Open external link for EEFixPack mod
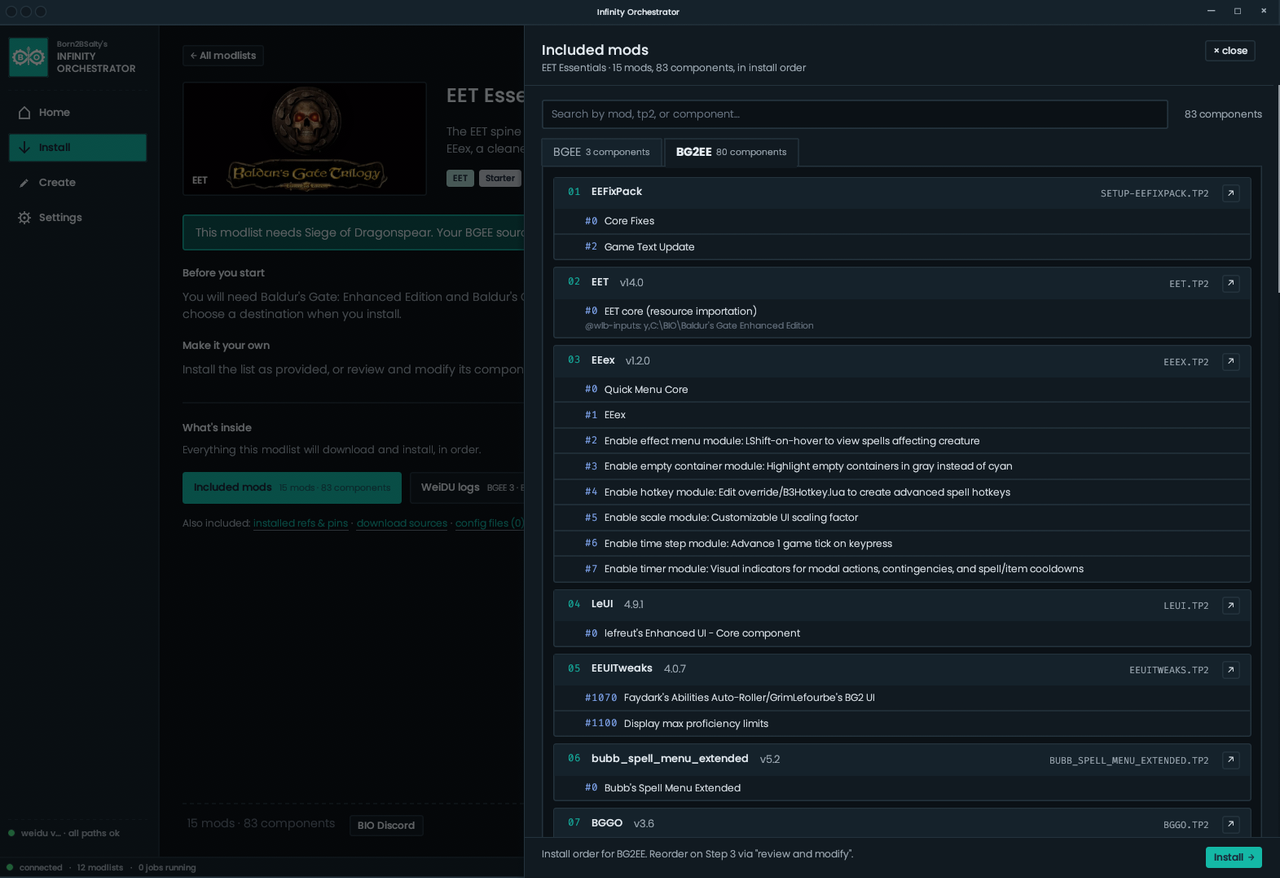This screenshot has height=878, width=1280. 1231,193
